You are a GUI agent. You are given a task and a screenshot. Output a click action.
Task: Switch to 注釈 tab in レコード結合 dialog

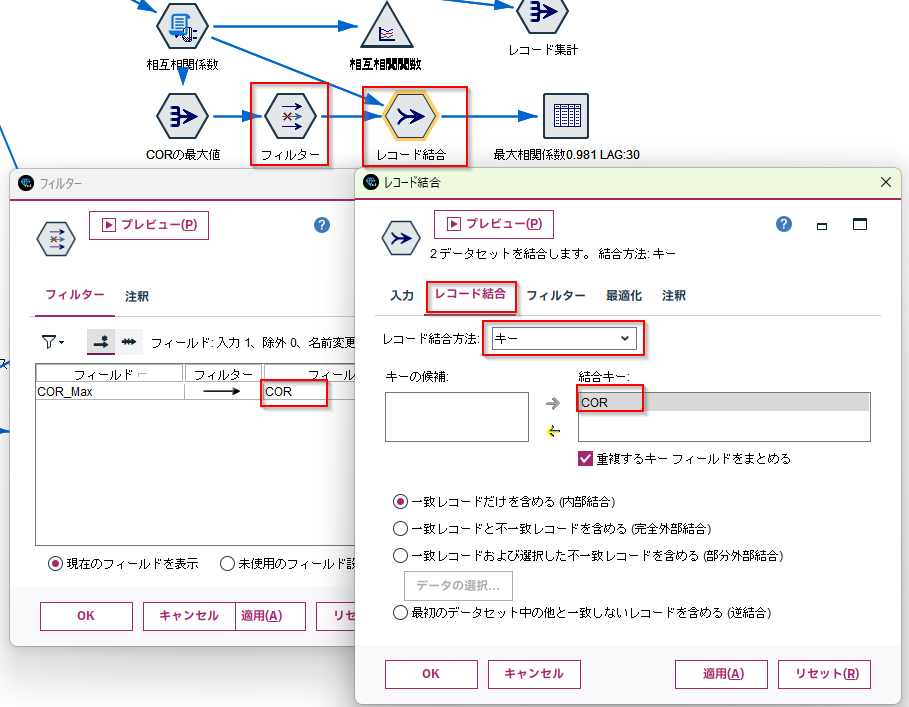(x=674, y=296)
